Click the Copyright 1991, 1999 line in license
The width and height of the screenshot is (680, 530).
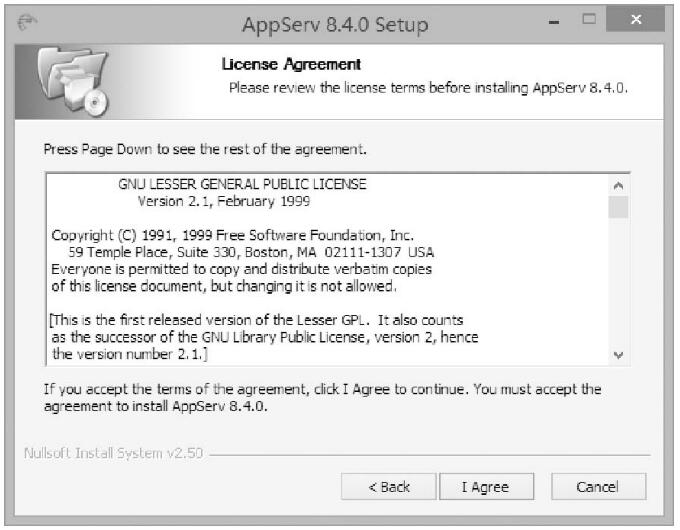click(x=232, y=235)
